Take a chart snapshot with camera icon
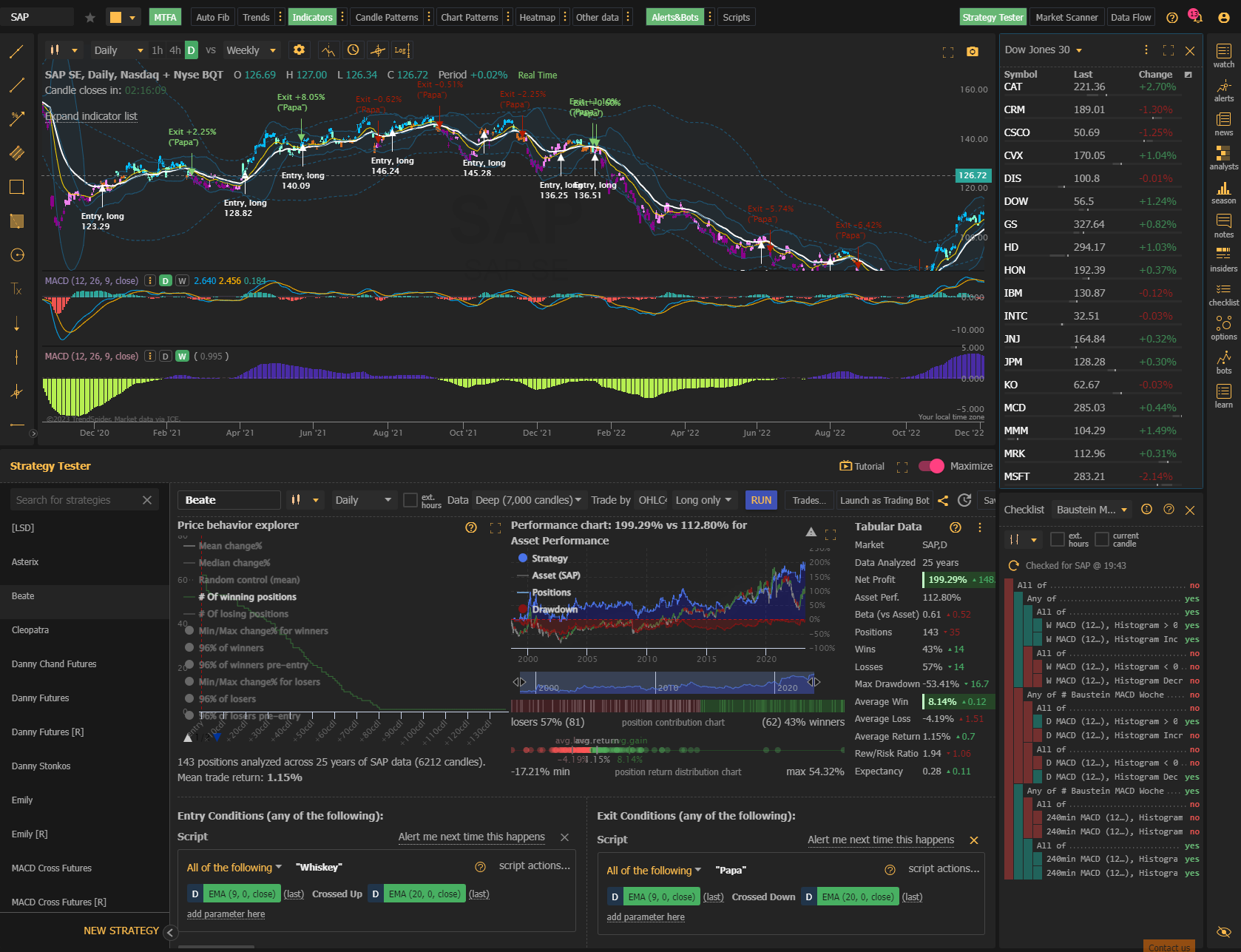 tap(973, 52)
